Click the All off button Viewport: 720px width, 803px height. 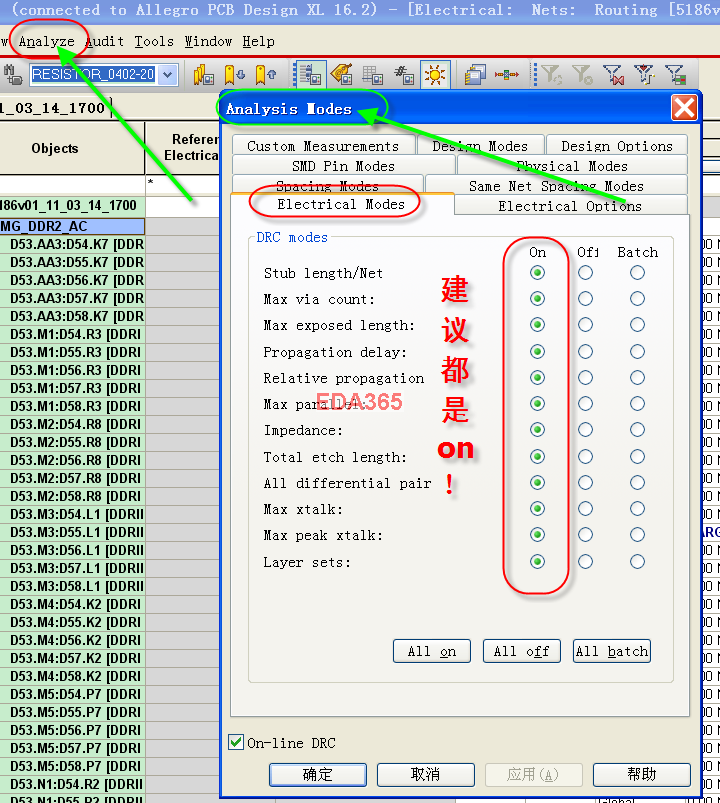tap(521, 651)
